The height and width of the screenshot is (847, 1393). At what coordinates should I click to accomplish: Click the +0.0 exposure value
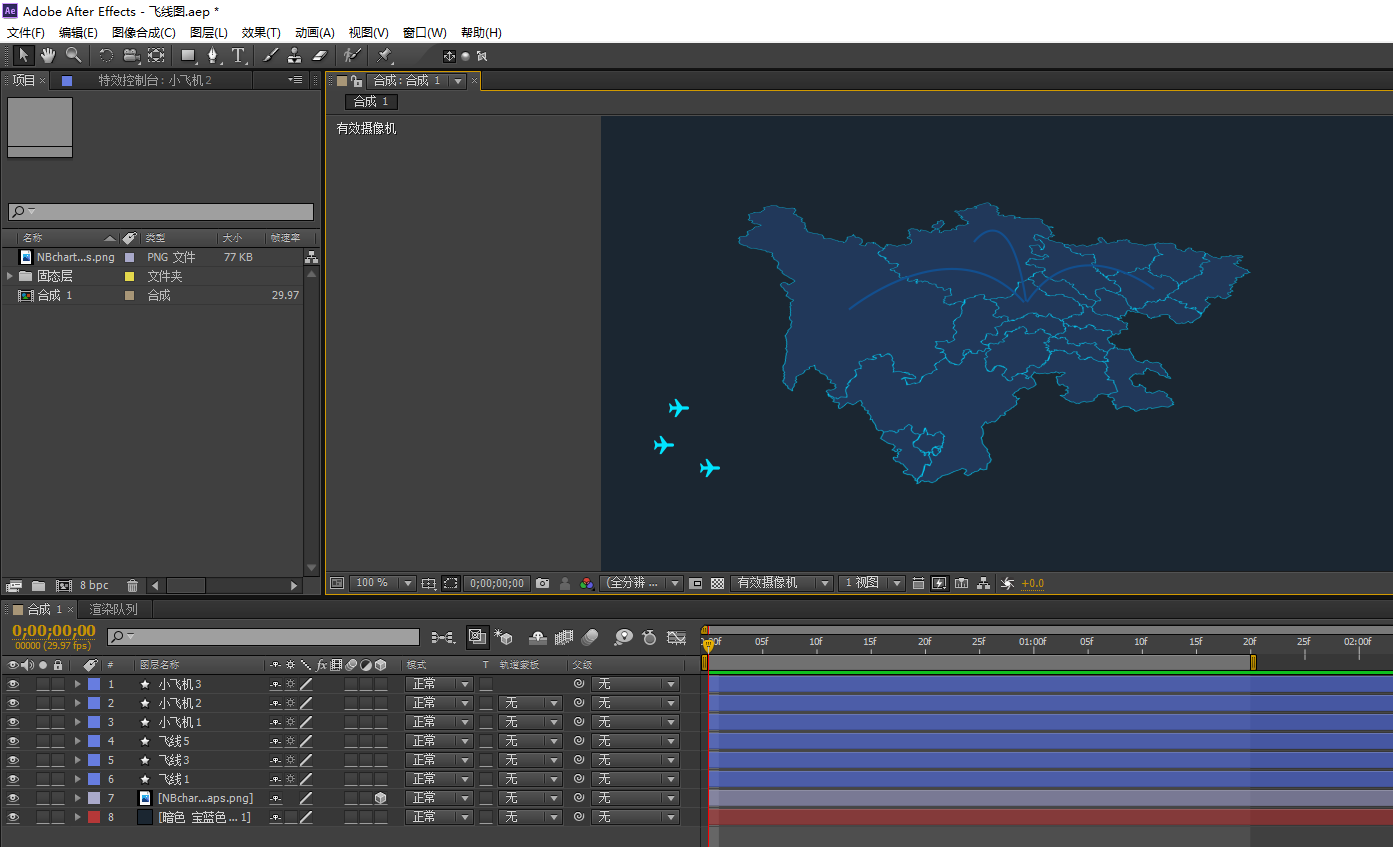pyautogui.click(x=1032, y=584)
